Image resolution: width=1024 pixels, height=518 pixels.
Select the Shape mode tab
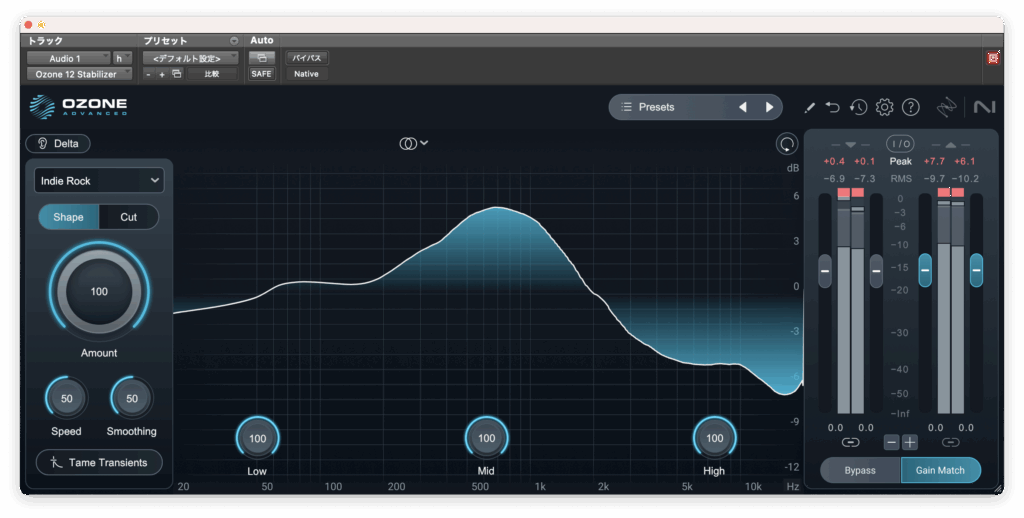tap(68, 217)
